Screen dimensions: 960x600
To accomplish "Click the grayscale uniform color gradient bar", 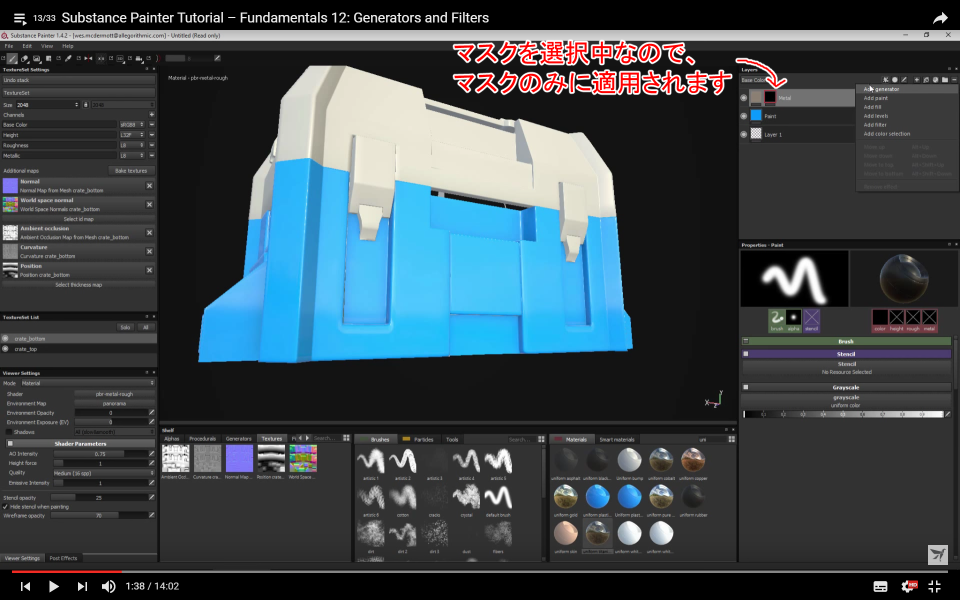I will coord(843,414).
